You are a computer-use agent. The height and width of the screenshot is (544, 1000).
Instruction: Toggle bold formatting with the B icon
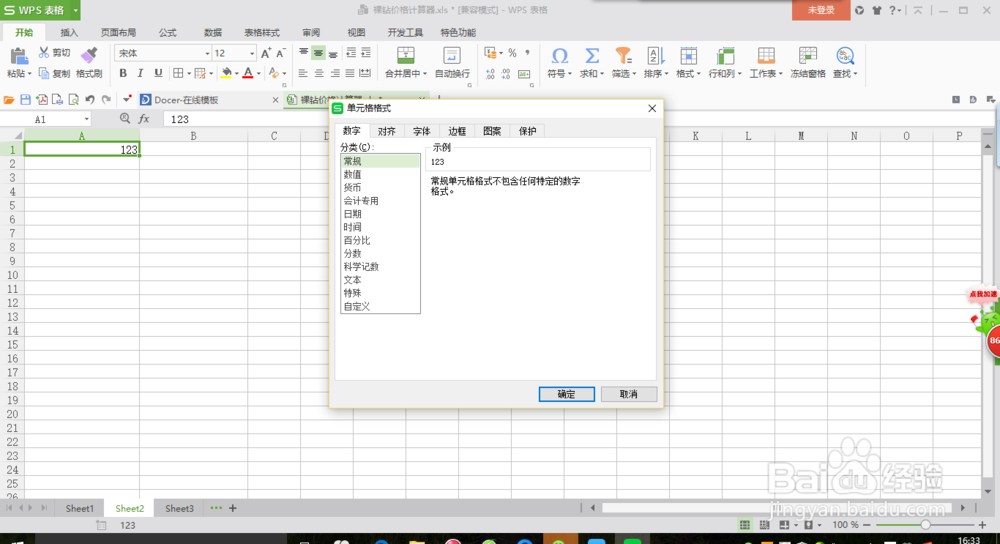pyautogui.click(x=123, y=73)
